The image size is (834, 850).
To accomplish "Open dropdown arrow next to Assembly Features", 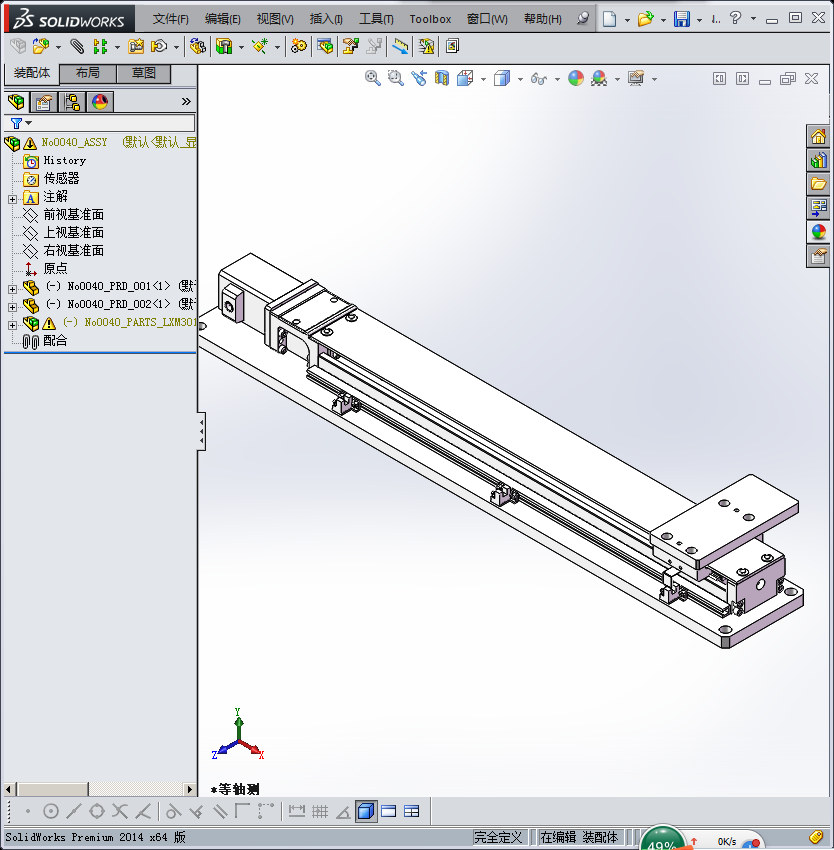I will click(x=241, y=48).
